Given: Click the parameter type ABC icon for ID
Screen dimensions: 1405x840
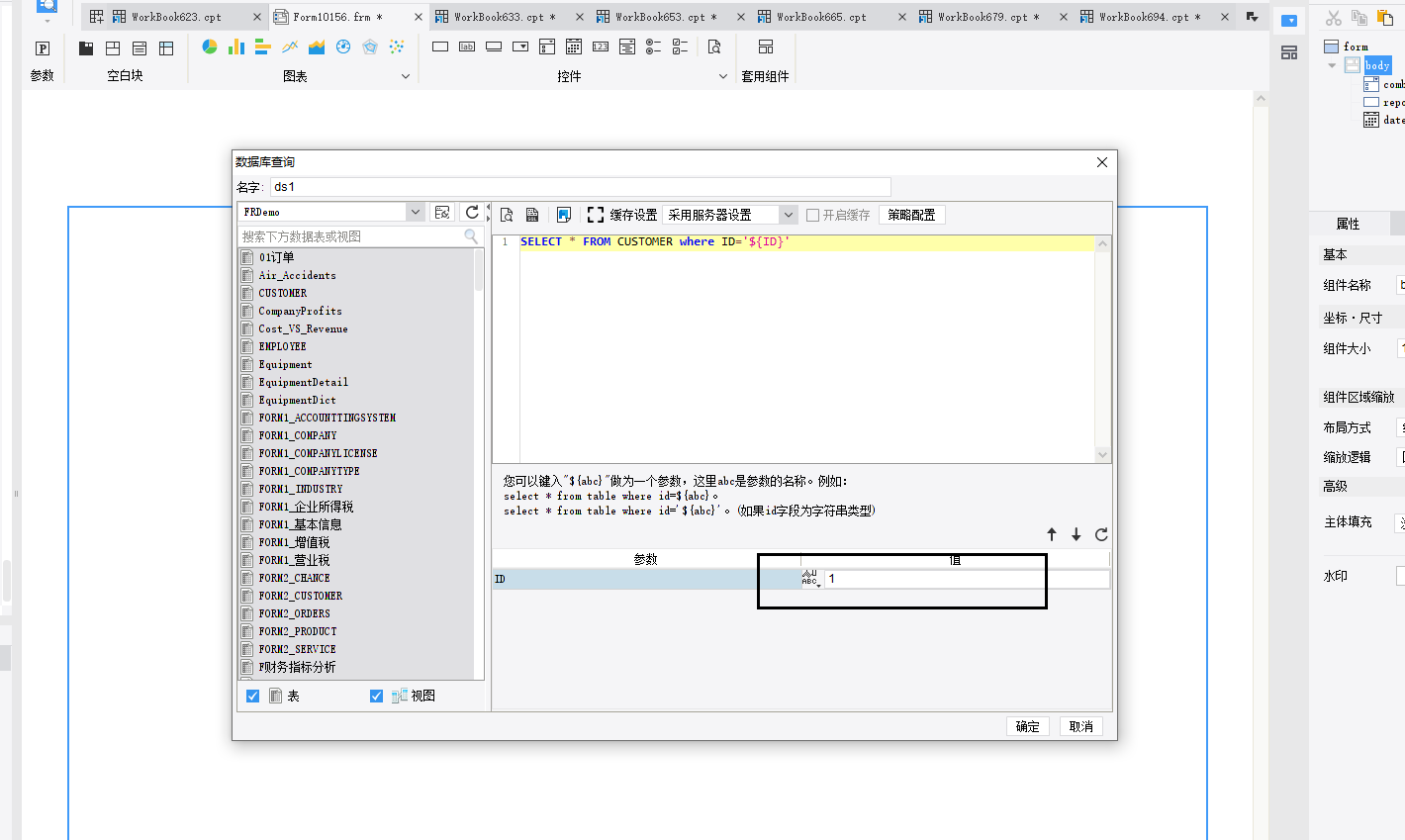Looking at the screenshot, I should pos(810,579).
